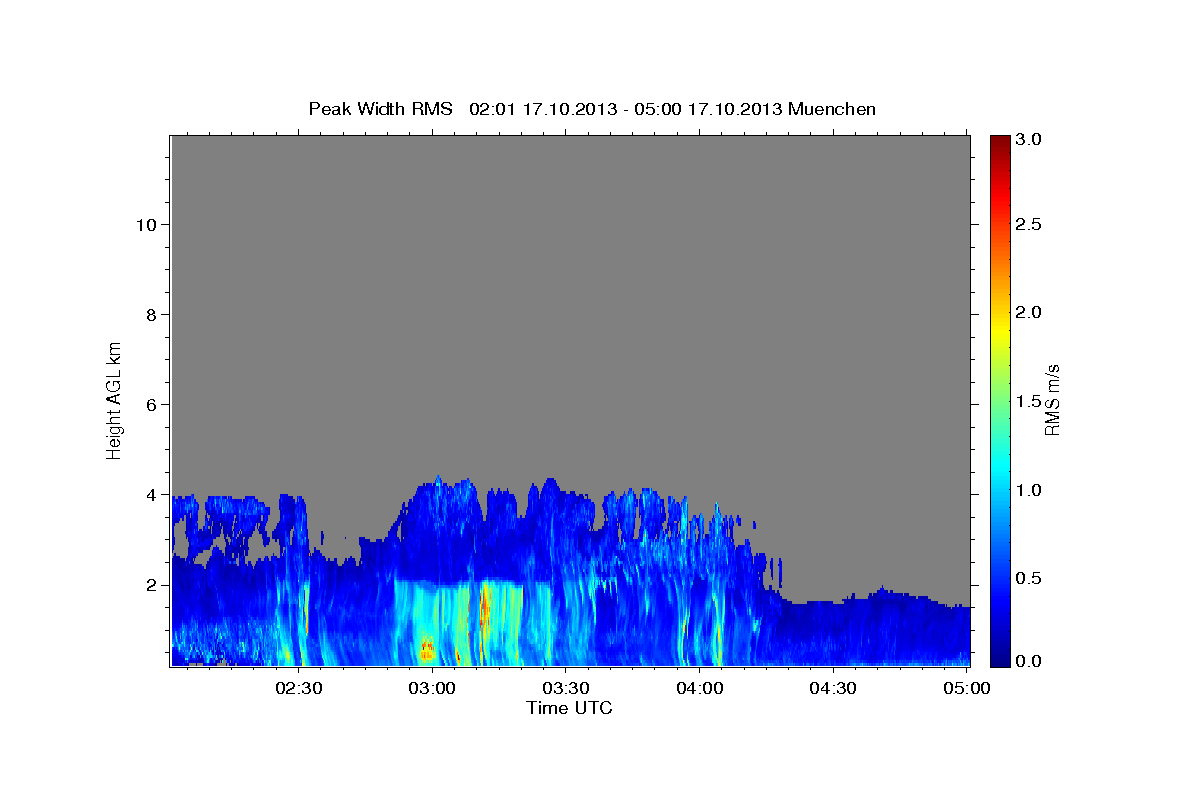Click the yellow region of colorbar
This screenshot has width=1200, height=800.
[999, 331]
